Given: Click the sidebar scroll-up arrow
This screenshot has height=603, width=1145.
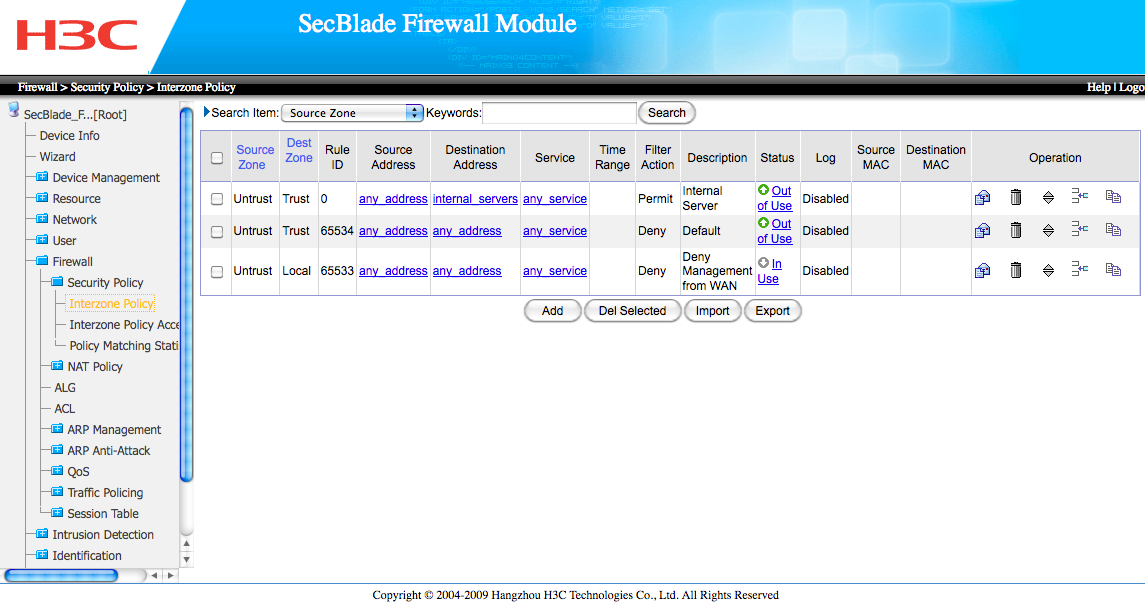Looking at the screenshot, I should click(186, 544).
